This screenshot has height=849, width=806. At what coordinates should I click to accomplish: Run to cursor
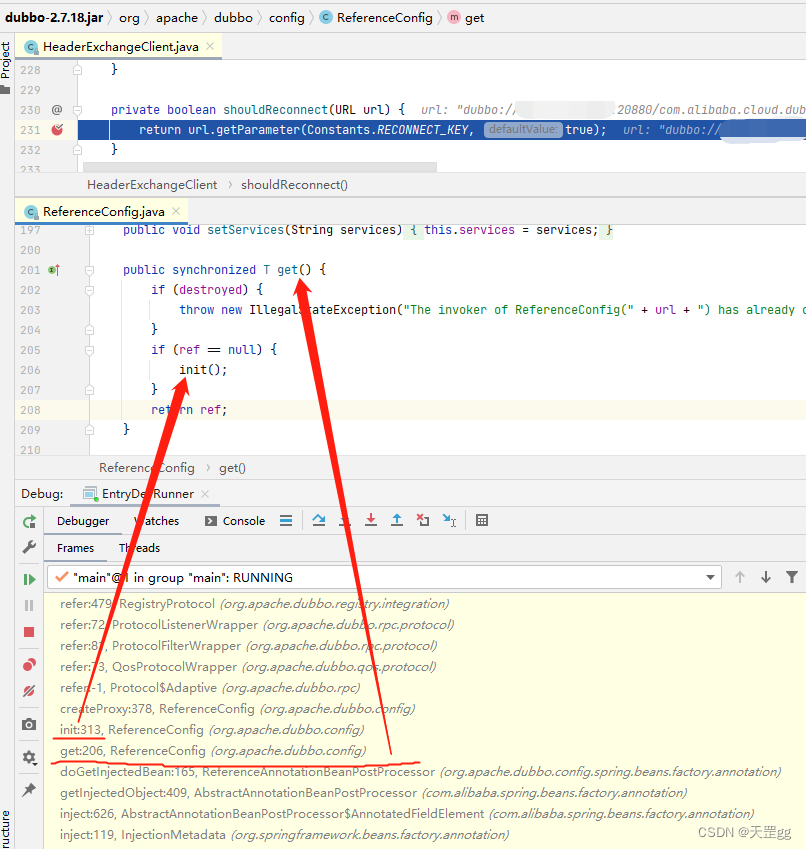coord(449,520)
